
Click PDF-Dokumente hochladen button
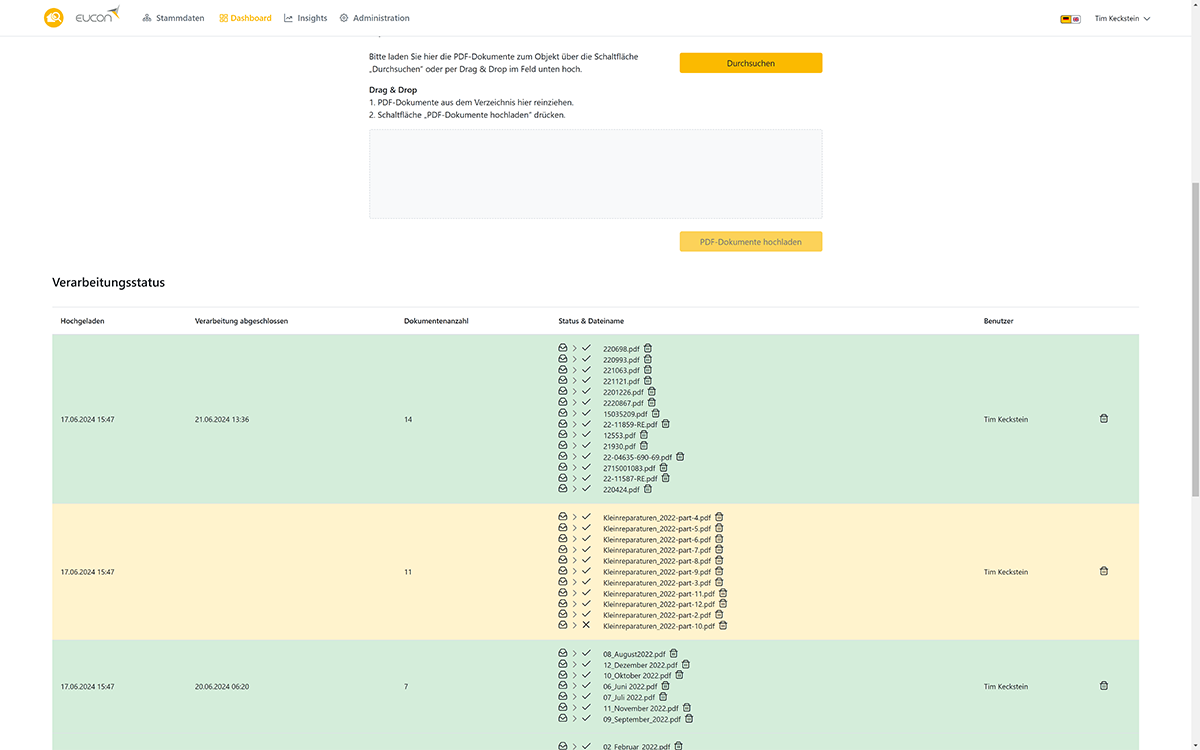(750, 242)
